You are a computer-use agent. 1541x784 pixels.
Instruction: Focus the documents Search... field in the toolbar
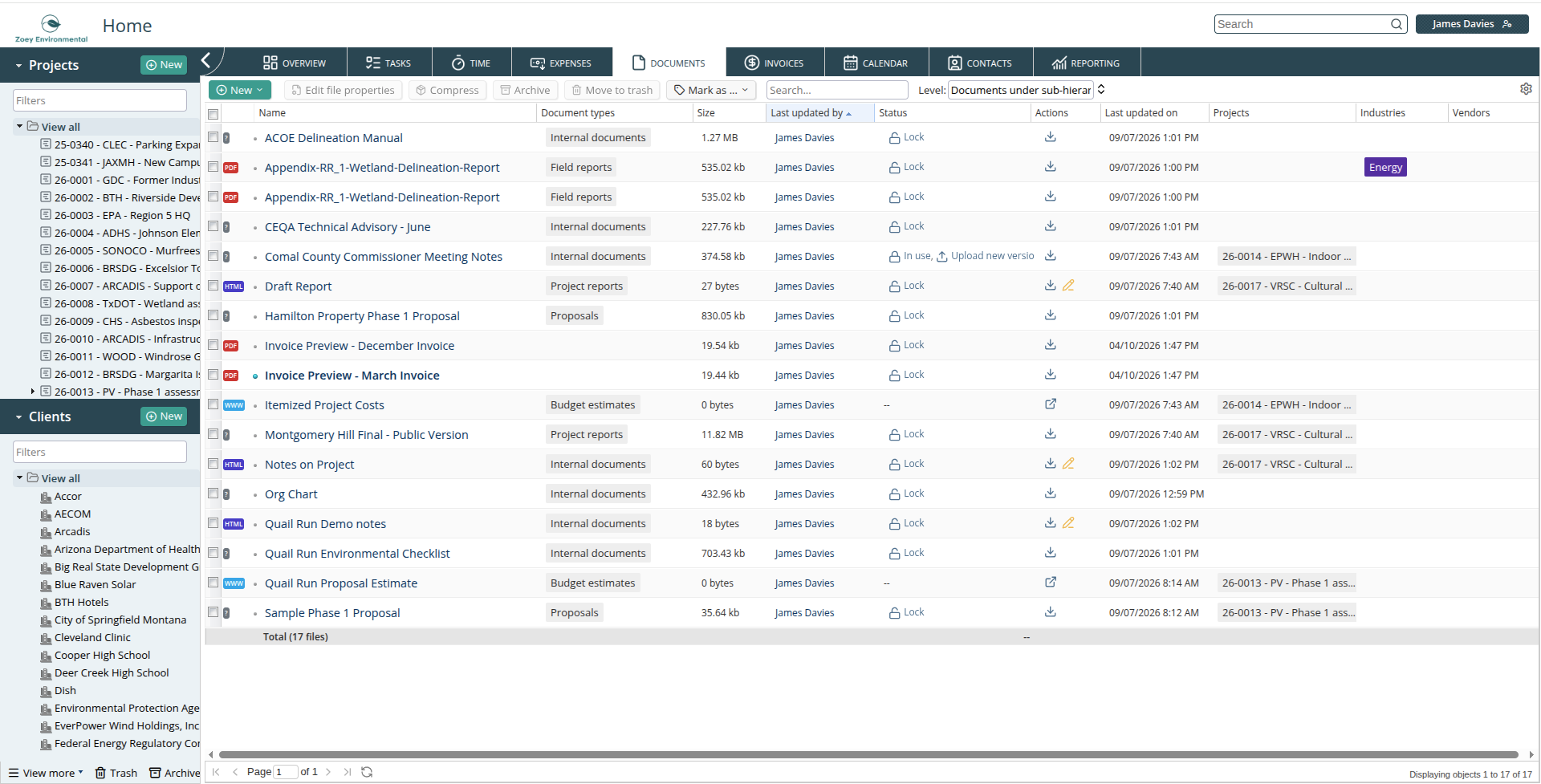coord(836,90)
